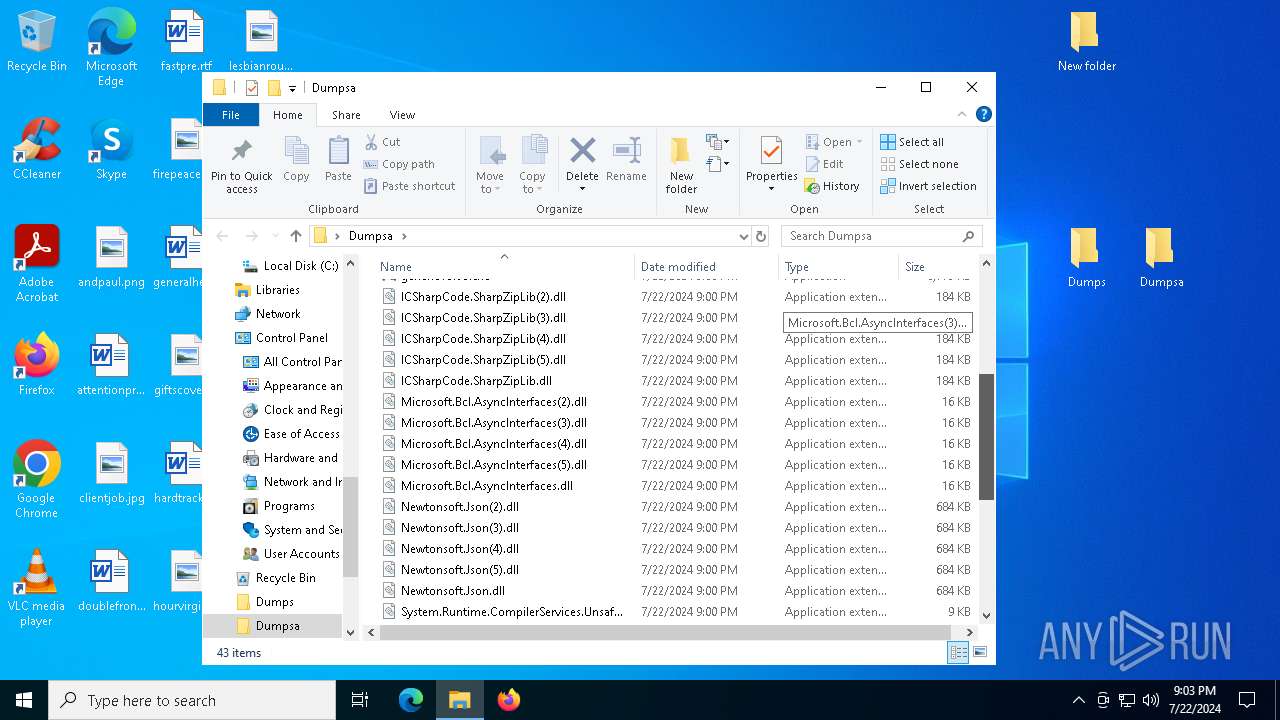Create a New folder from ribbon
The height and width of the screenshot is (720, 1280).
click(x=681, y=165)
